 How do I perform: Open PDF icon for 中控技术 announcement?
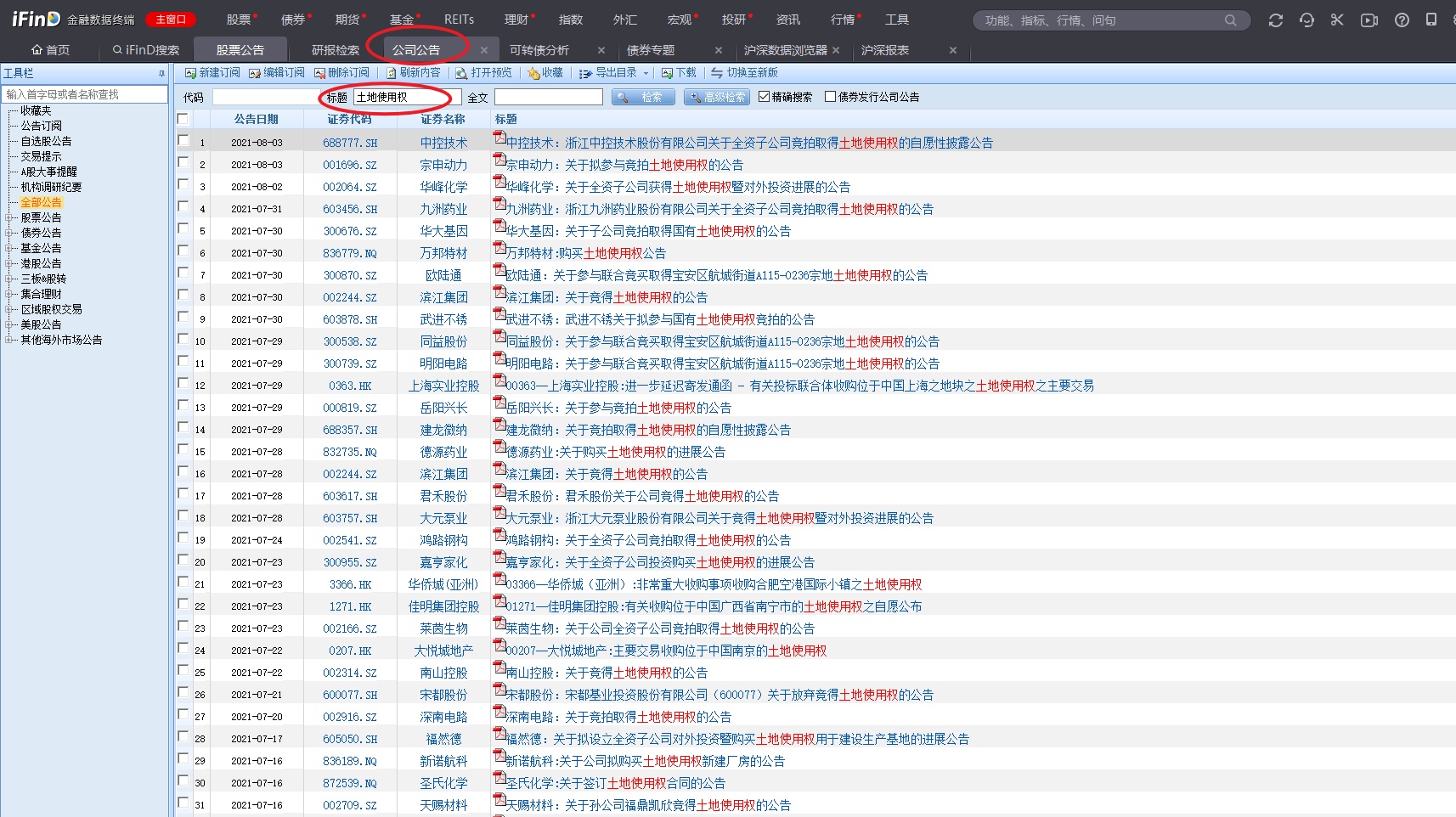pyautogui.click(x=499, y=138)
